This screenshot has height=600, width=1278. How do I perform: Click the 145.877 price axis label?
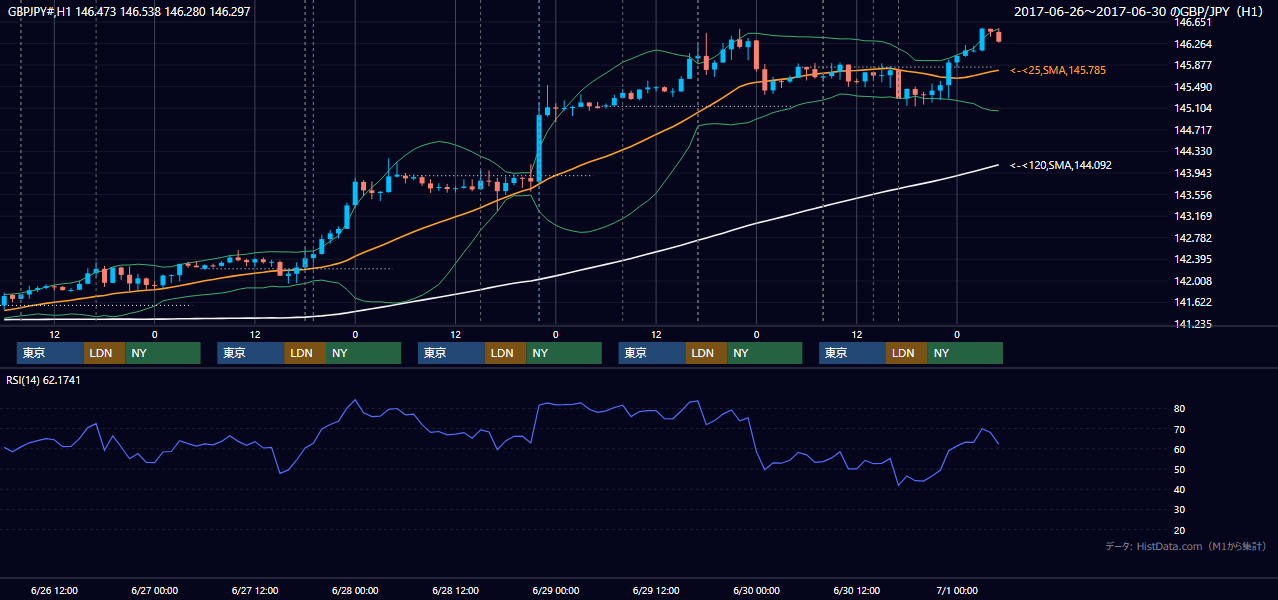(1193, 65)
